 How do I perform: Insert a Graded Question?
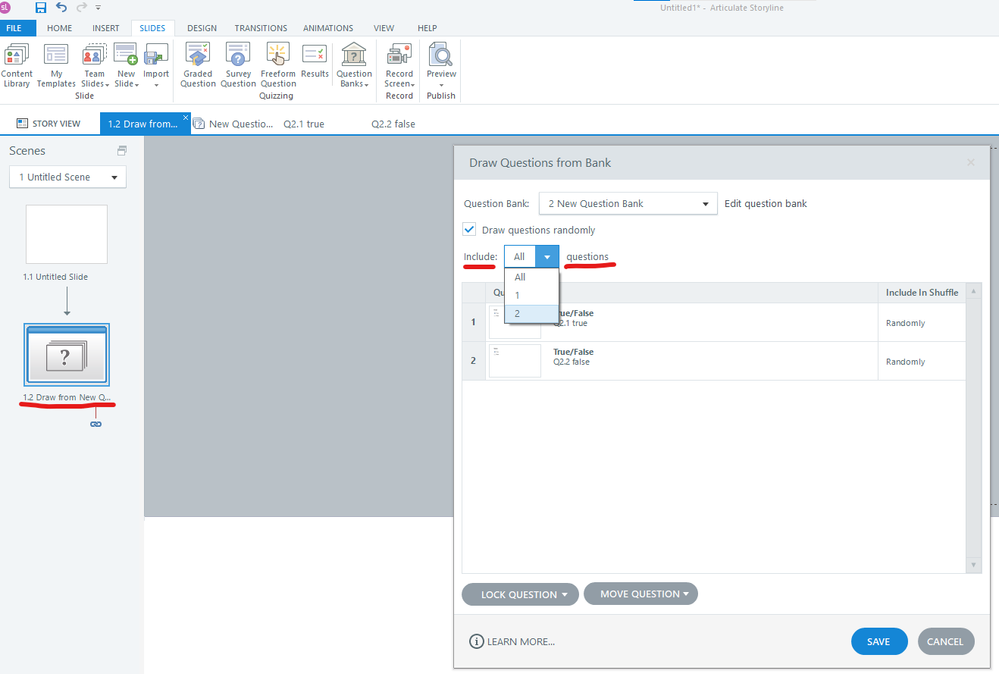[198, 65]
